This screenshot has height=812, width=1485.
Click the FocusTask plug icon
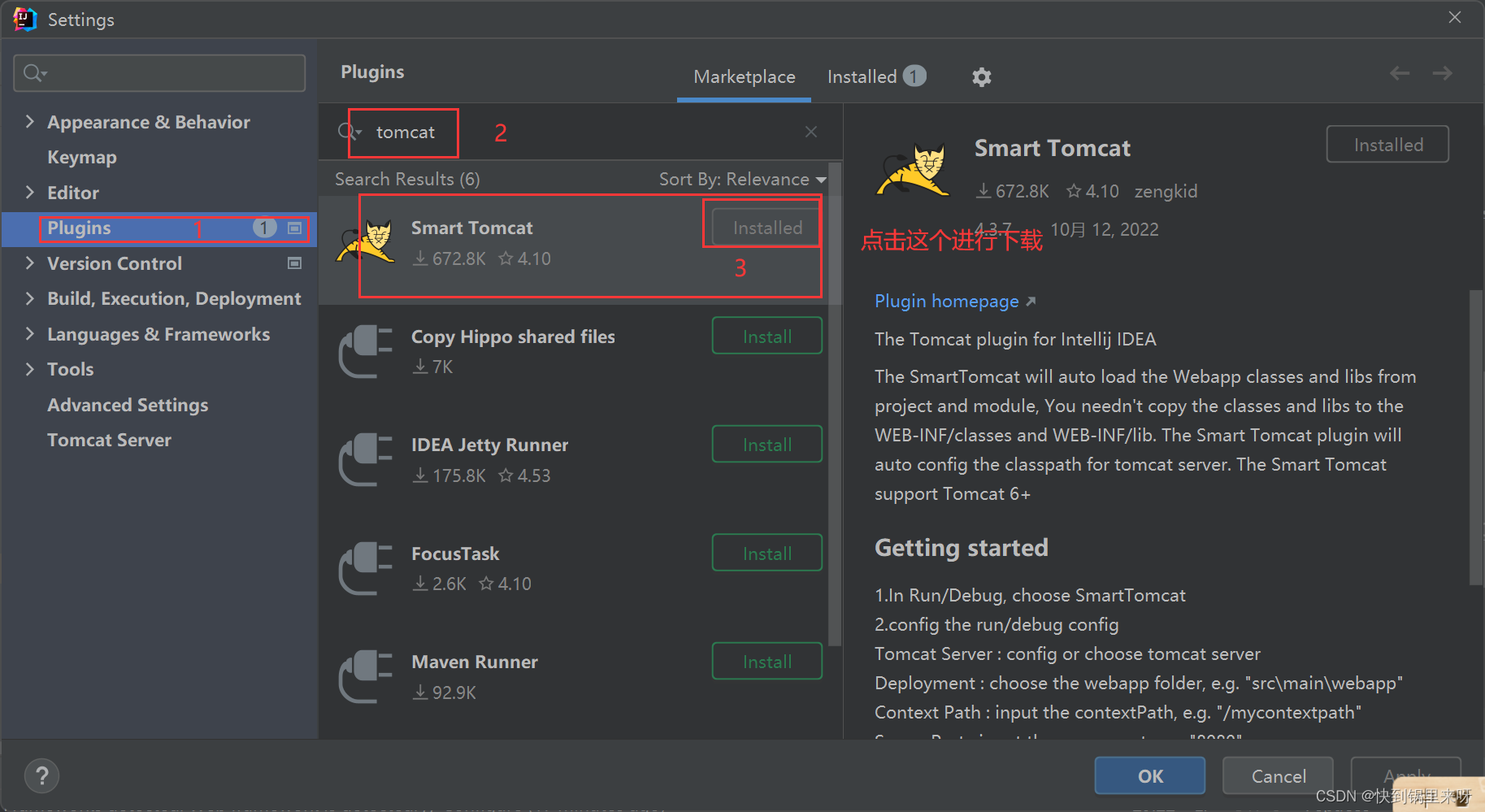click(366, 568)
